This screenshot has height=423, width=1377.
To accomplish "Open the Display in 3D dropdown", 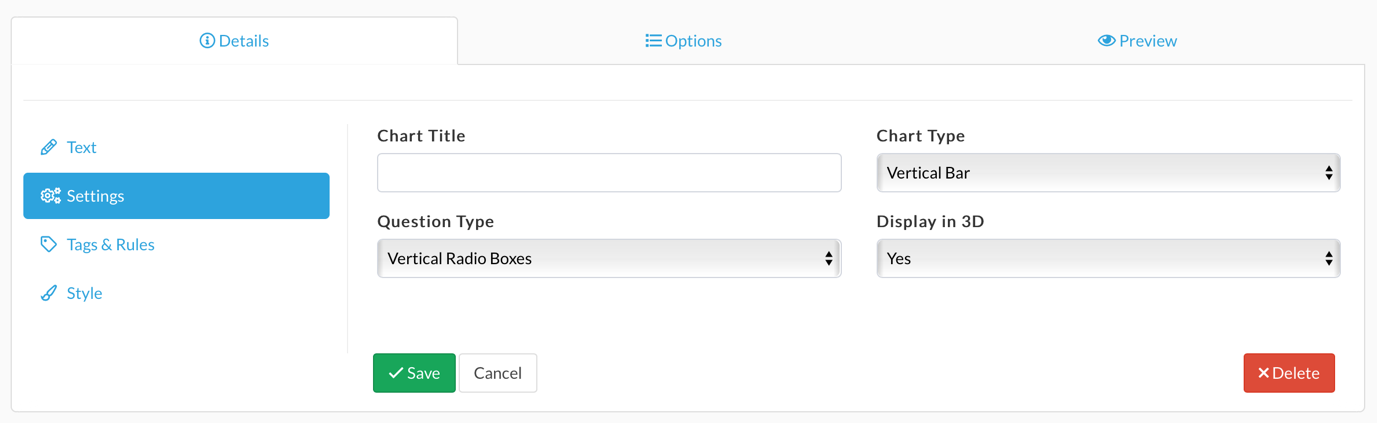I will coord(1107,258).
